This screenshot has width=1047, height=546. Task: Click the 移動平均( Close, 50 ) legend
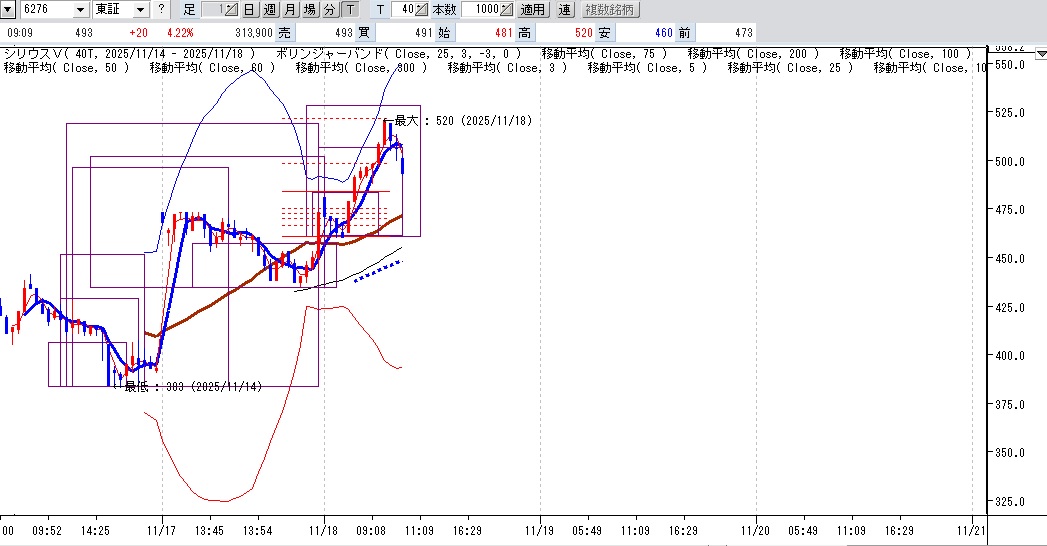(x=66, y=68)
